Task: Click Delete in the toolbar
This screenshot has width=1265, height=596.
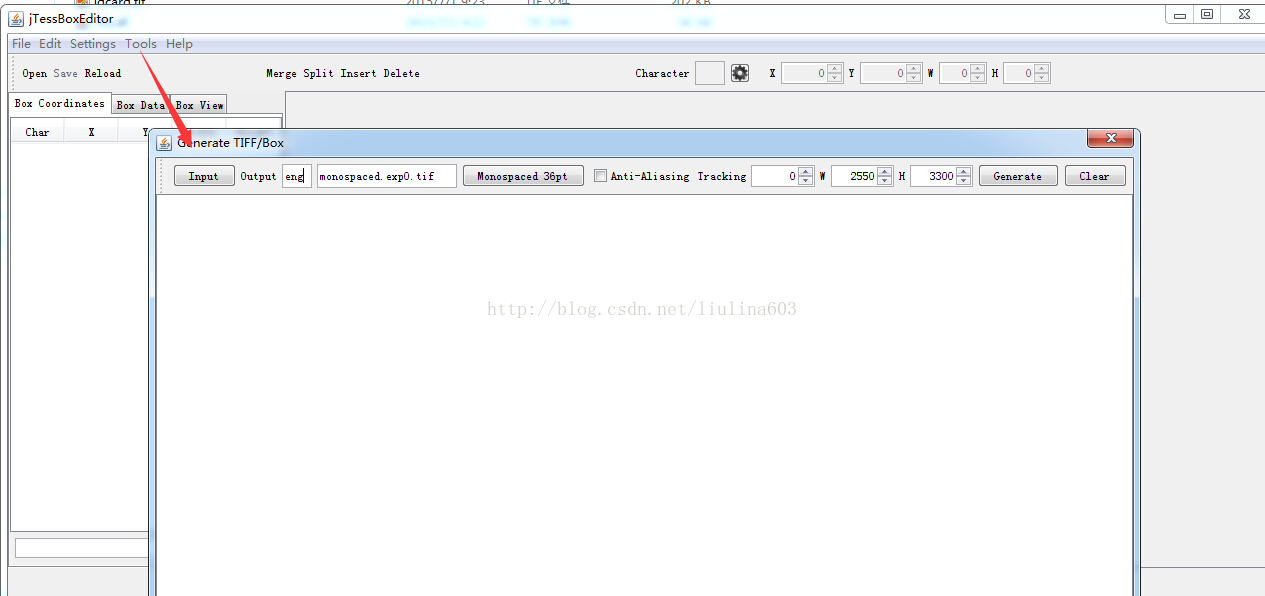Action: point(401,73)
